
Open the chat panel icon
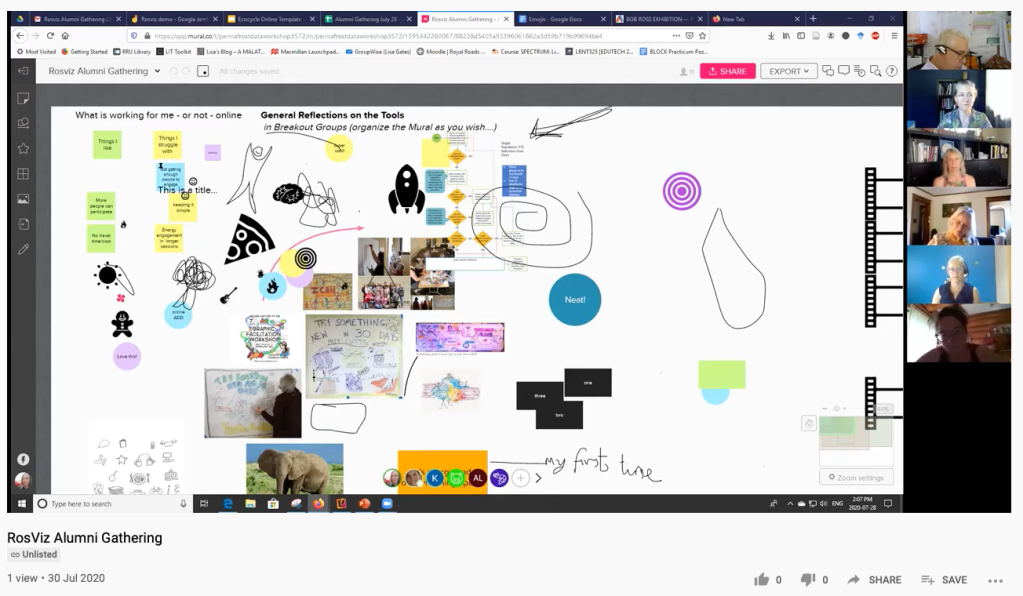click(828, 70)
